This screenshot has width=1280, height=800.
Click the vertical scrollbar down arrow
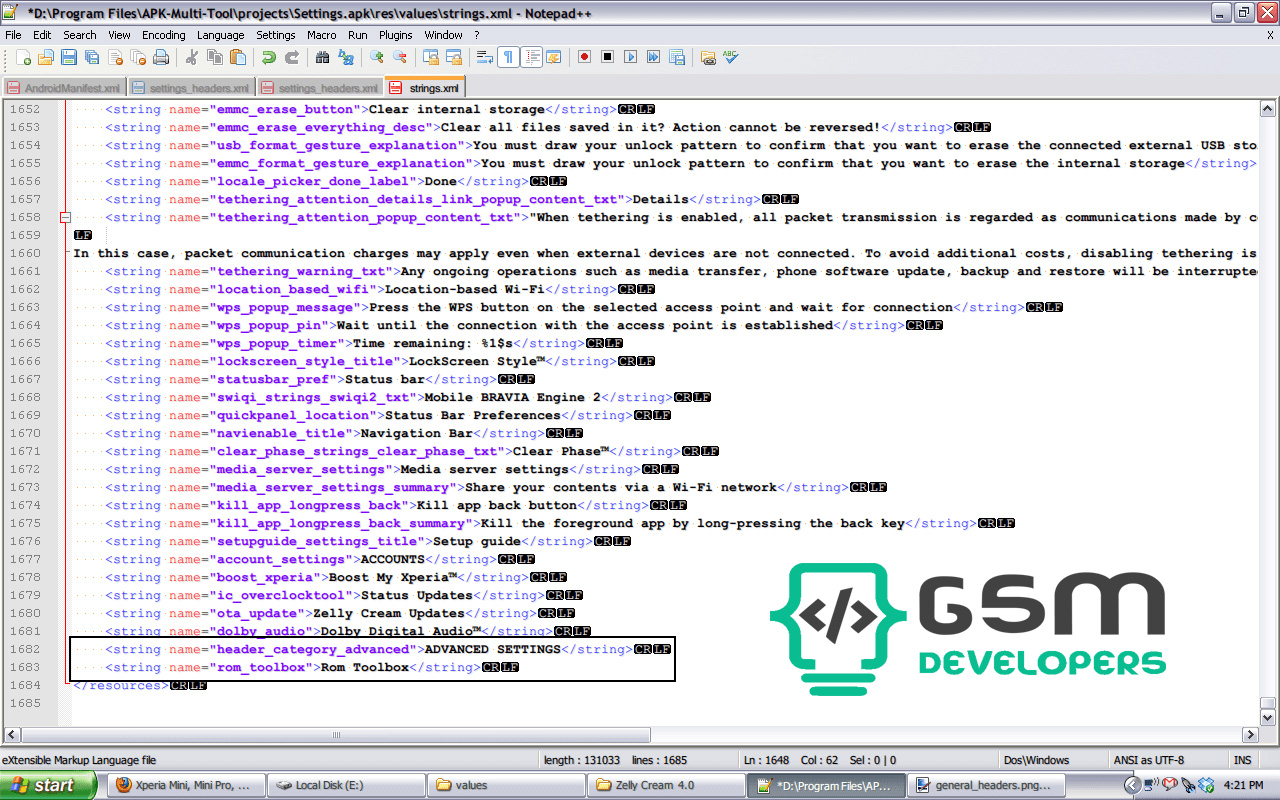tap(1268, 717)
